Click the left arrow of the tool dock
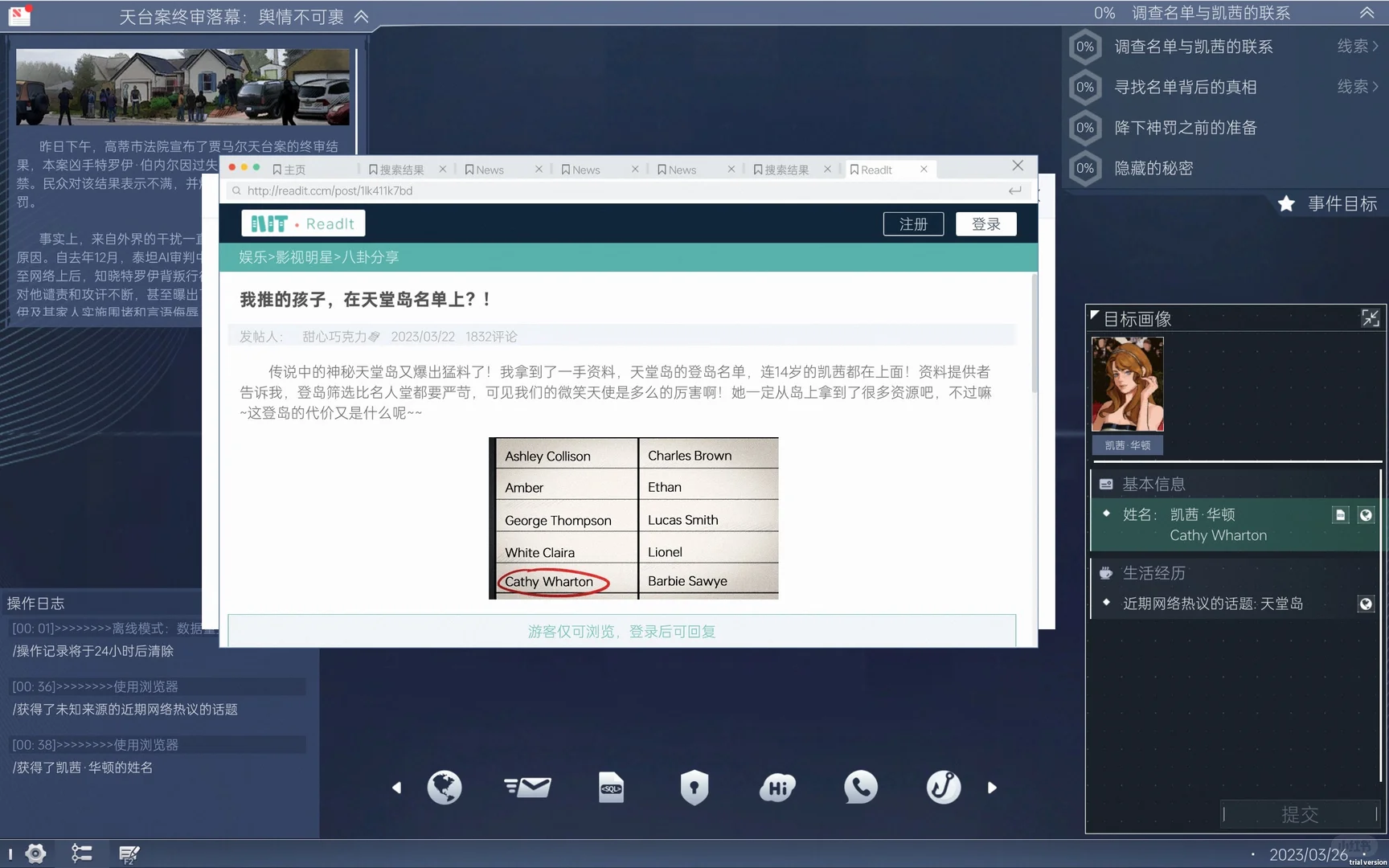The width and height of the screenshot is (1389, 868). [x=396, y=788]
